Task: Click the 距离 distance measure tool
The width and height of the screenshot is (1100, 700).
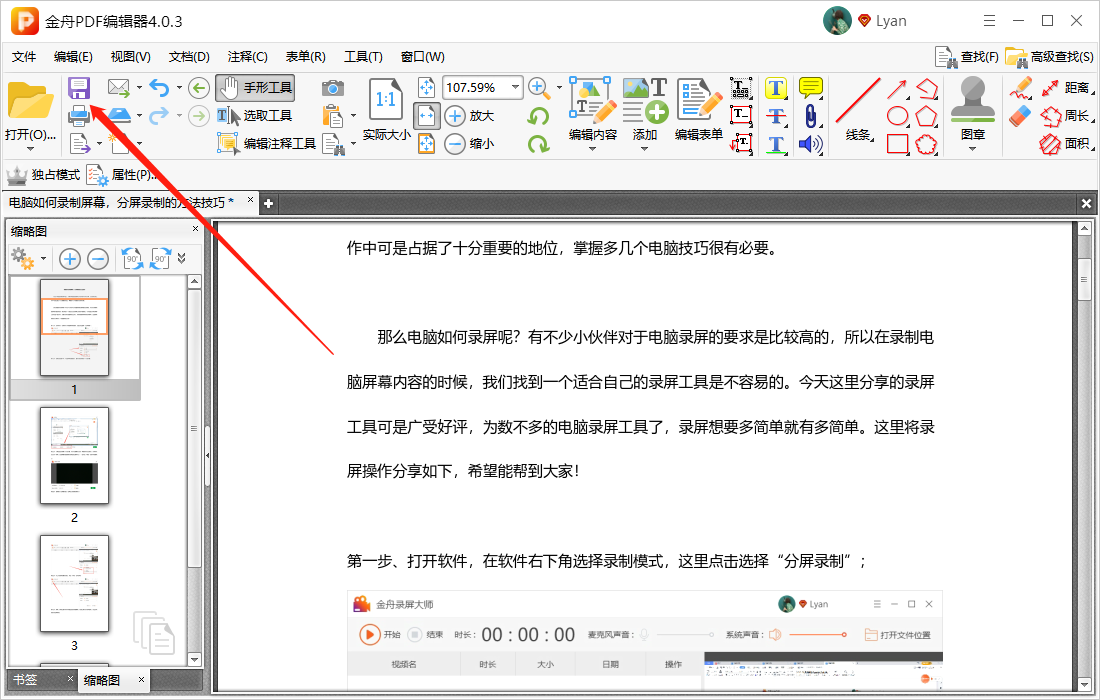Action: tap(1067, 88)
